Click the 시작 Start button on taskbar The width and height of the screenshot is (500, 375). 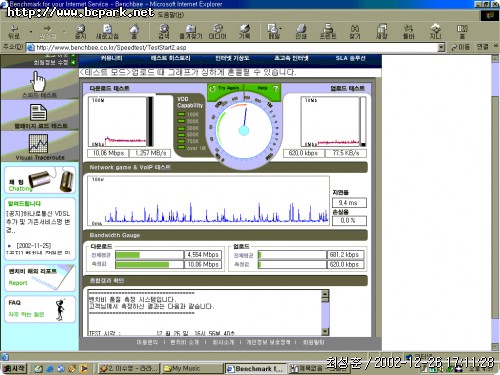click(14, 368)
